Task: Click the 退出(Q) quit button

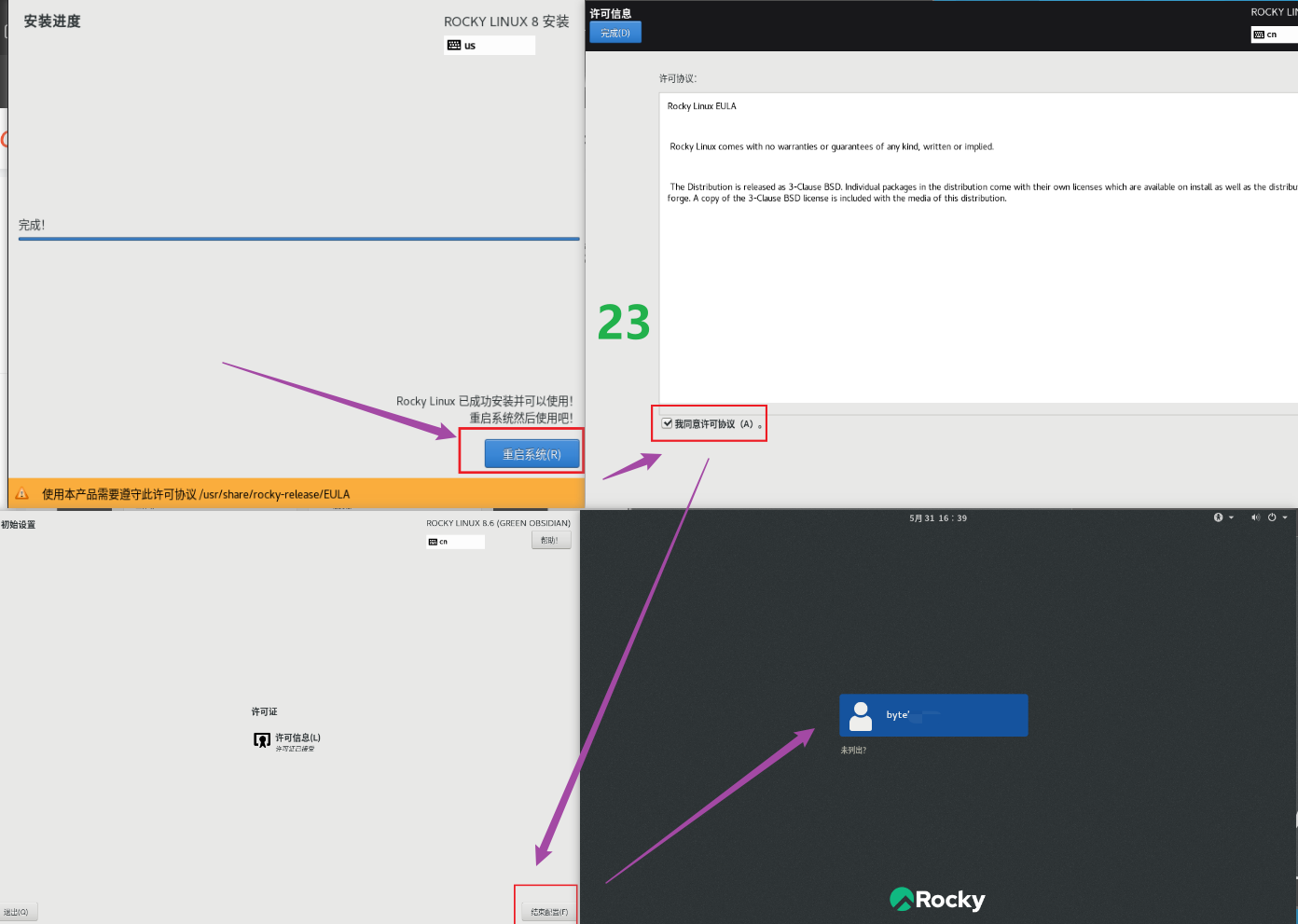Action: click(x=18, y=912)
